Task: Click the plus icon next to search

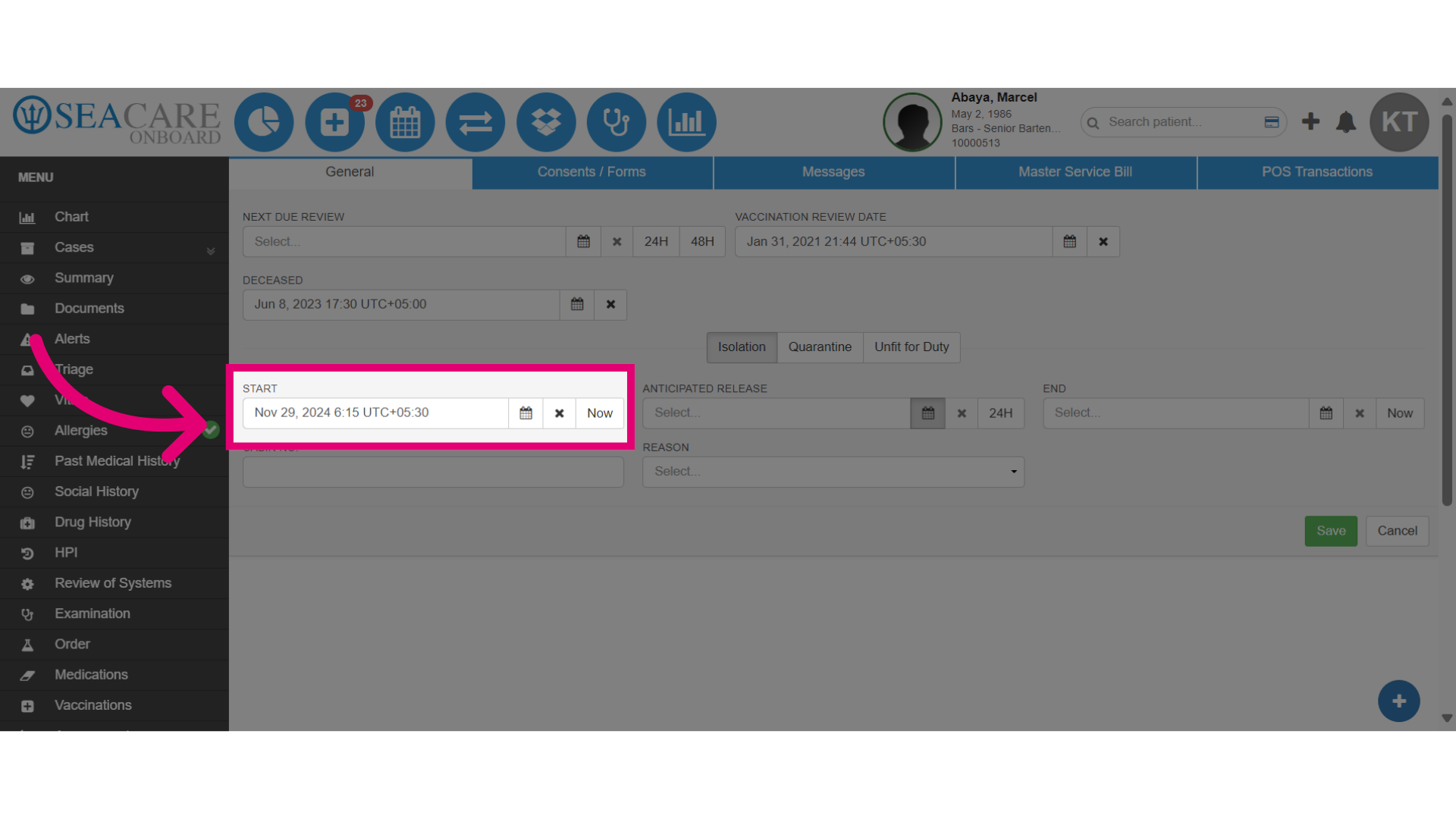Action: [1310, 121]
